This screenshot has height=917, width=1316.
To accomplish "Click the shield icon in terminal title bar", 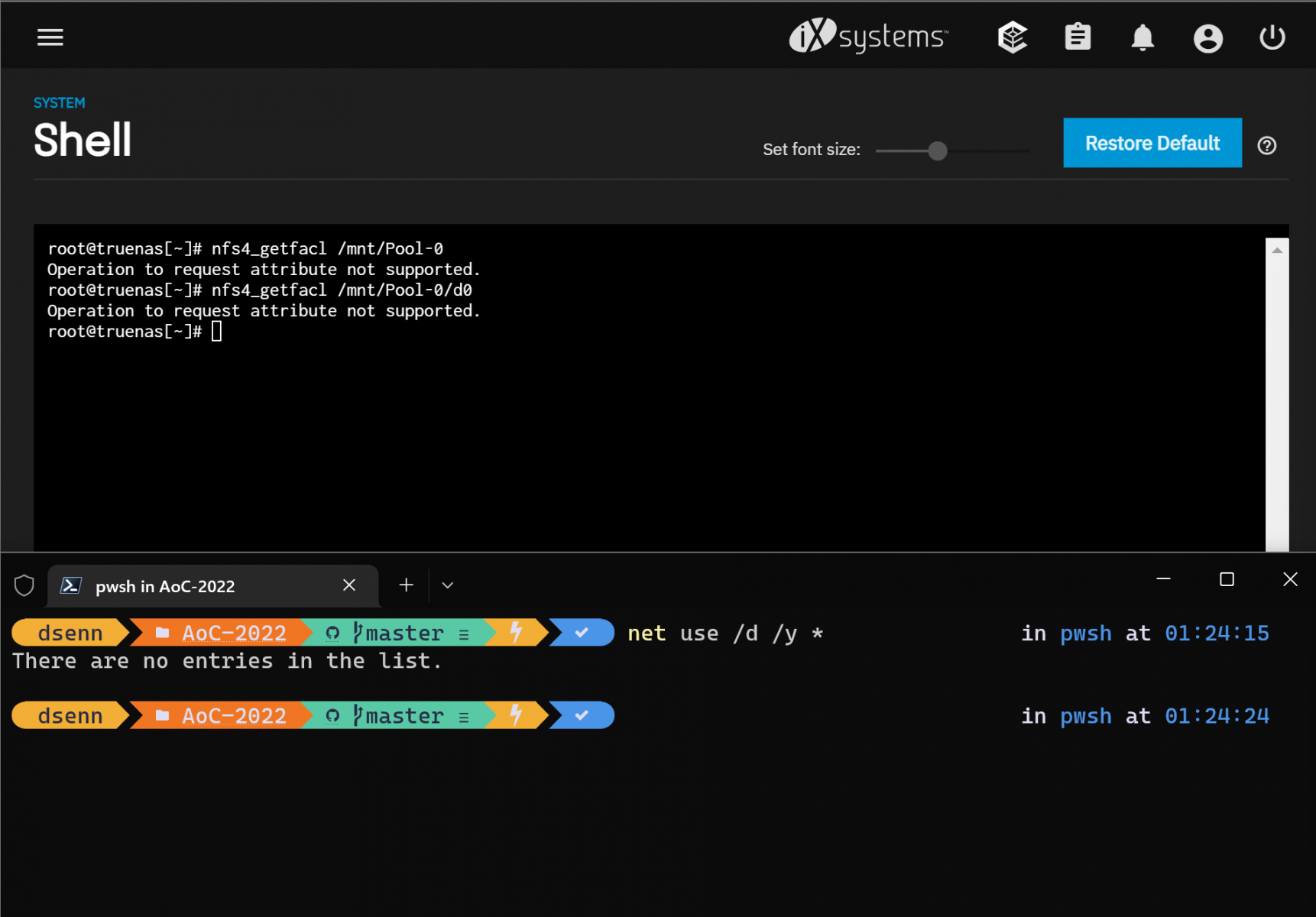I will [24, 586].
